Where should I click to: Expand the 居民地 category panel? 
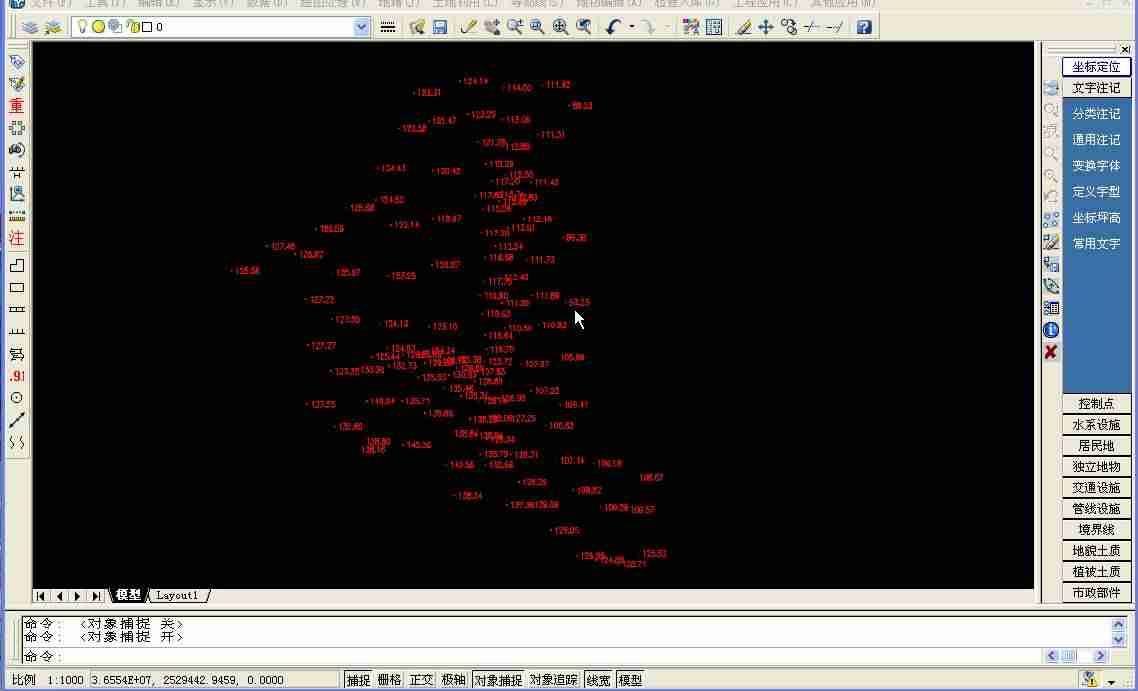(1096, 446)
